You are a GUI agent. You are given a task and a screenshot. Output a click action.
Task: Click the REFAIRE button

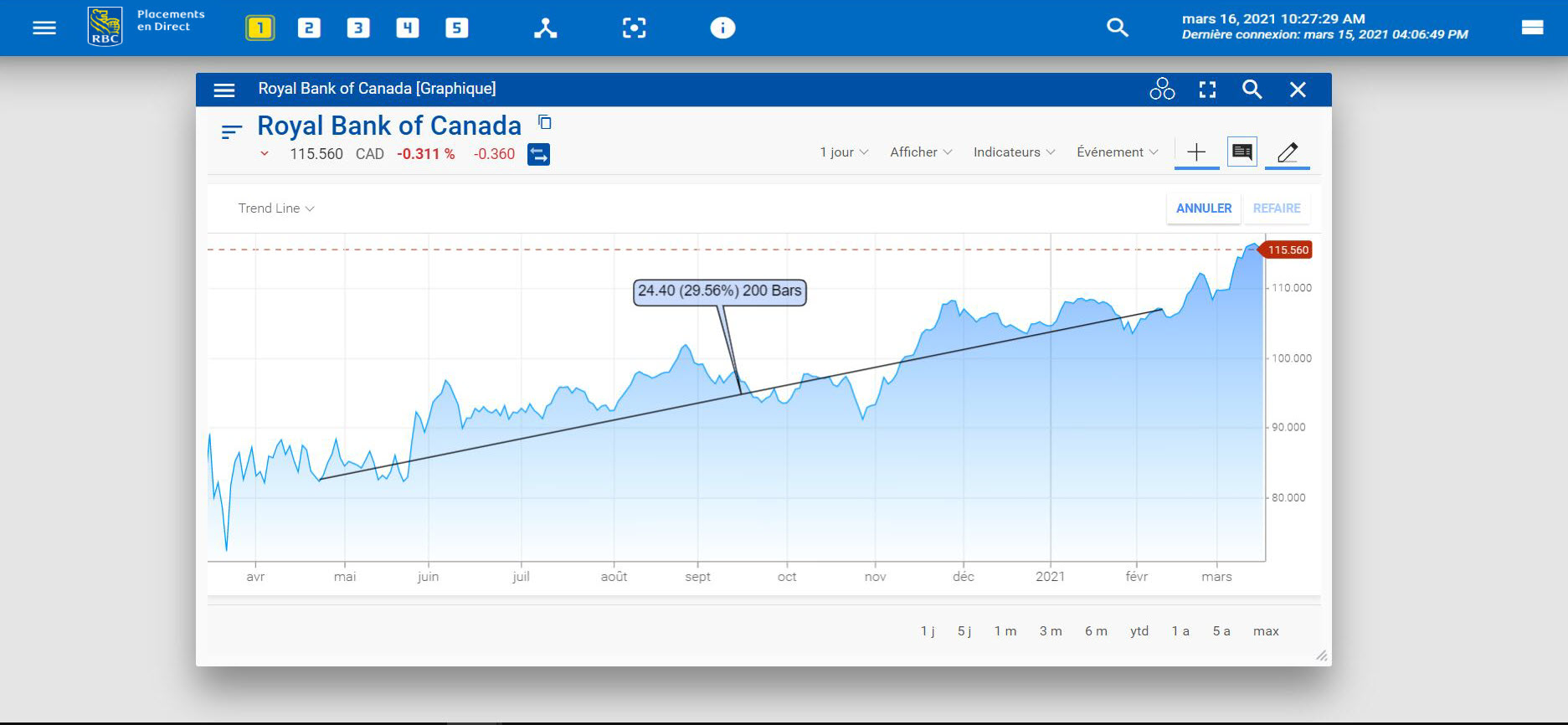(x=1277, y=208)
